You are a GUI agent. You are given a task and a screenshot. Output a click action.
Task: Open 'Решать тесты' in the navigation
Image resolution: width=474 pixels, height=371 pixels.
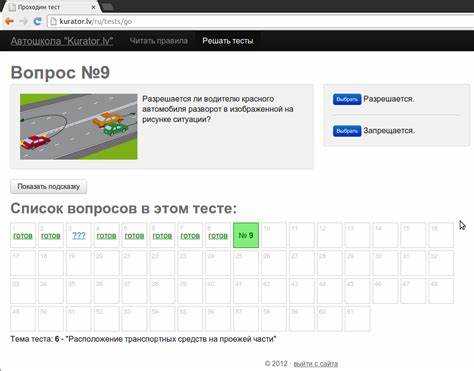(x=228, y=41)
